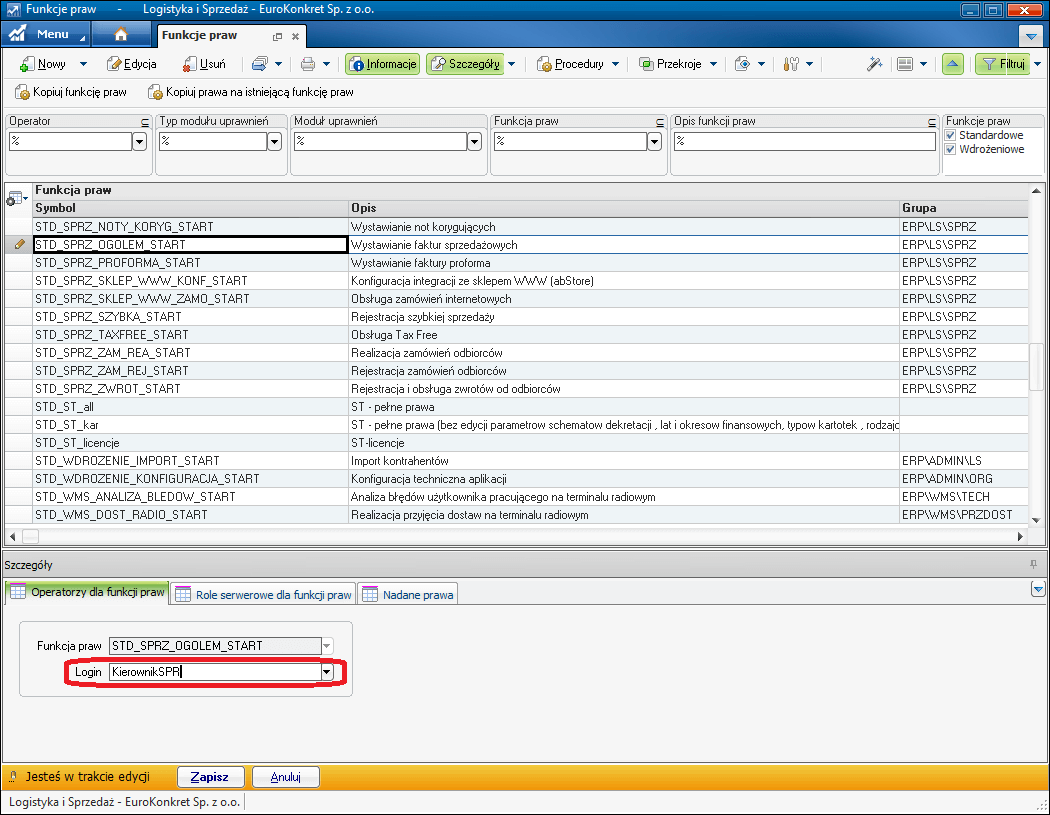Open the Procedury dropdown arrow
Screen dimensions: 1050x815
(616, 64)
